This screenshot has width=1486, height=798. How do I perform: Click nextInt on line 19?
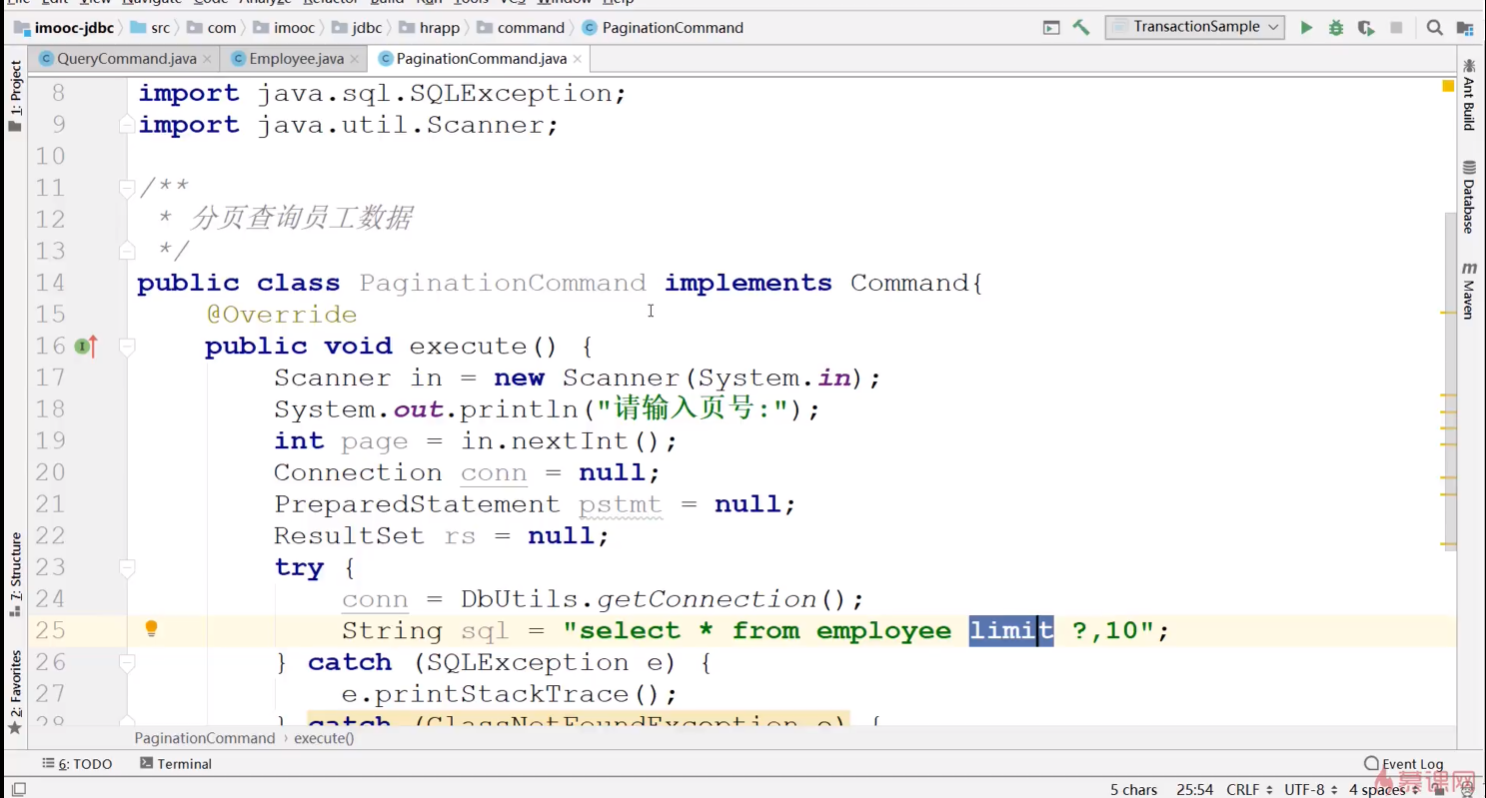pyautogui.click(x=570, y=441)
